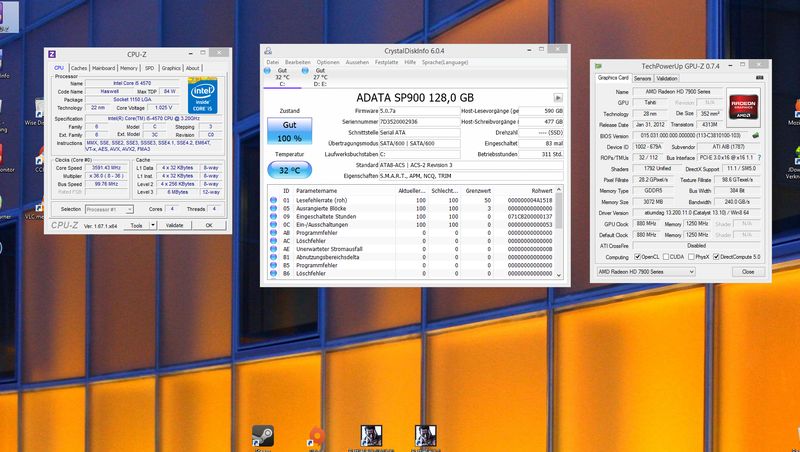800x452 pixels.
Task: Open the Aussehen menu
Action: tap(357, 62)
